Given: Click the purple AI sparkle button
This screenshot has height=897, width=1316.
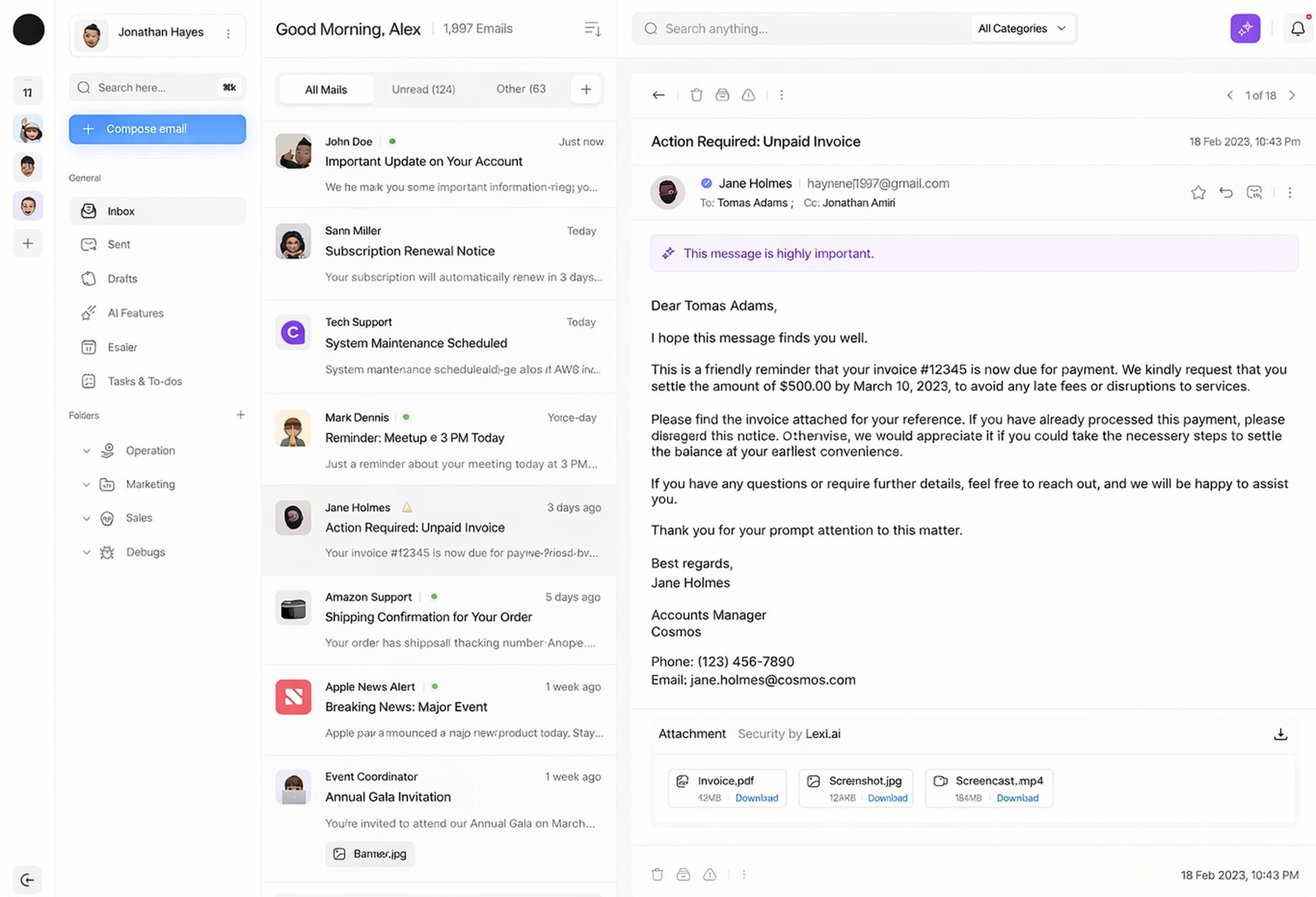Looking at the screenshot, I should (1245, 28).
